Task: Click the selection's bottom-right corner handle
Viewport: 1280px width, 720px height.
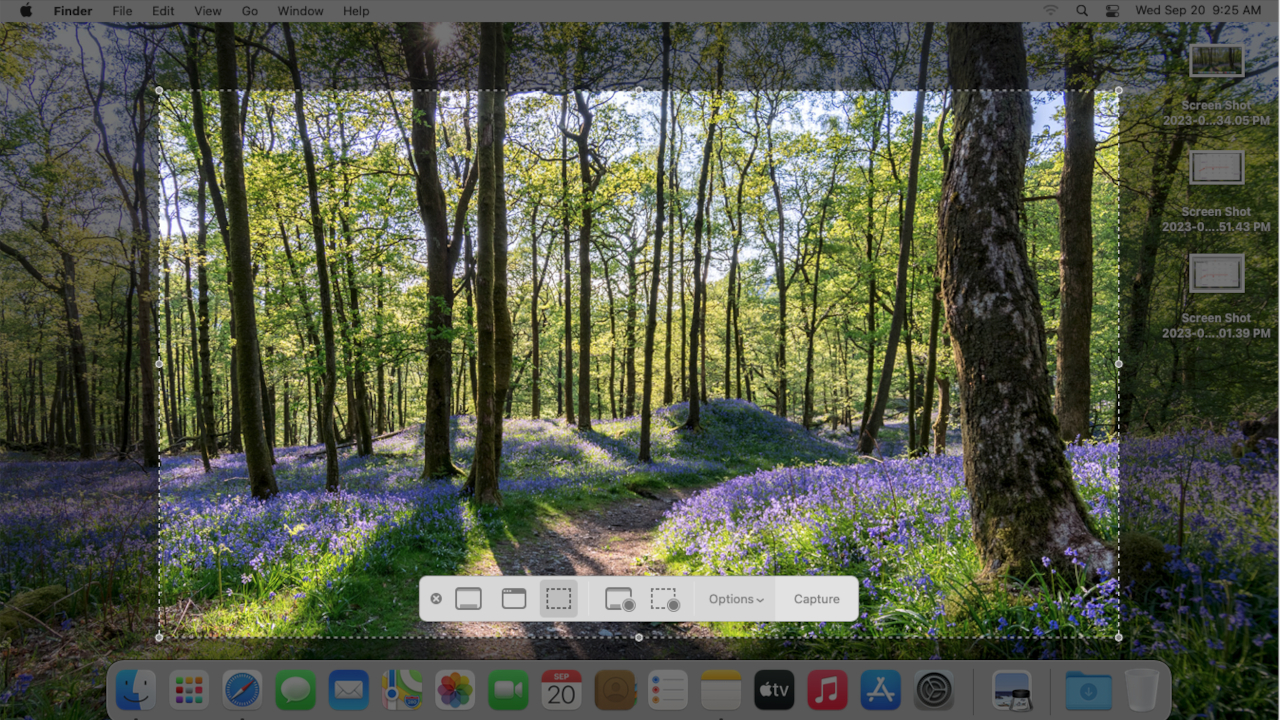Action: pyautogui.click(x=1118, y=637)
